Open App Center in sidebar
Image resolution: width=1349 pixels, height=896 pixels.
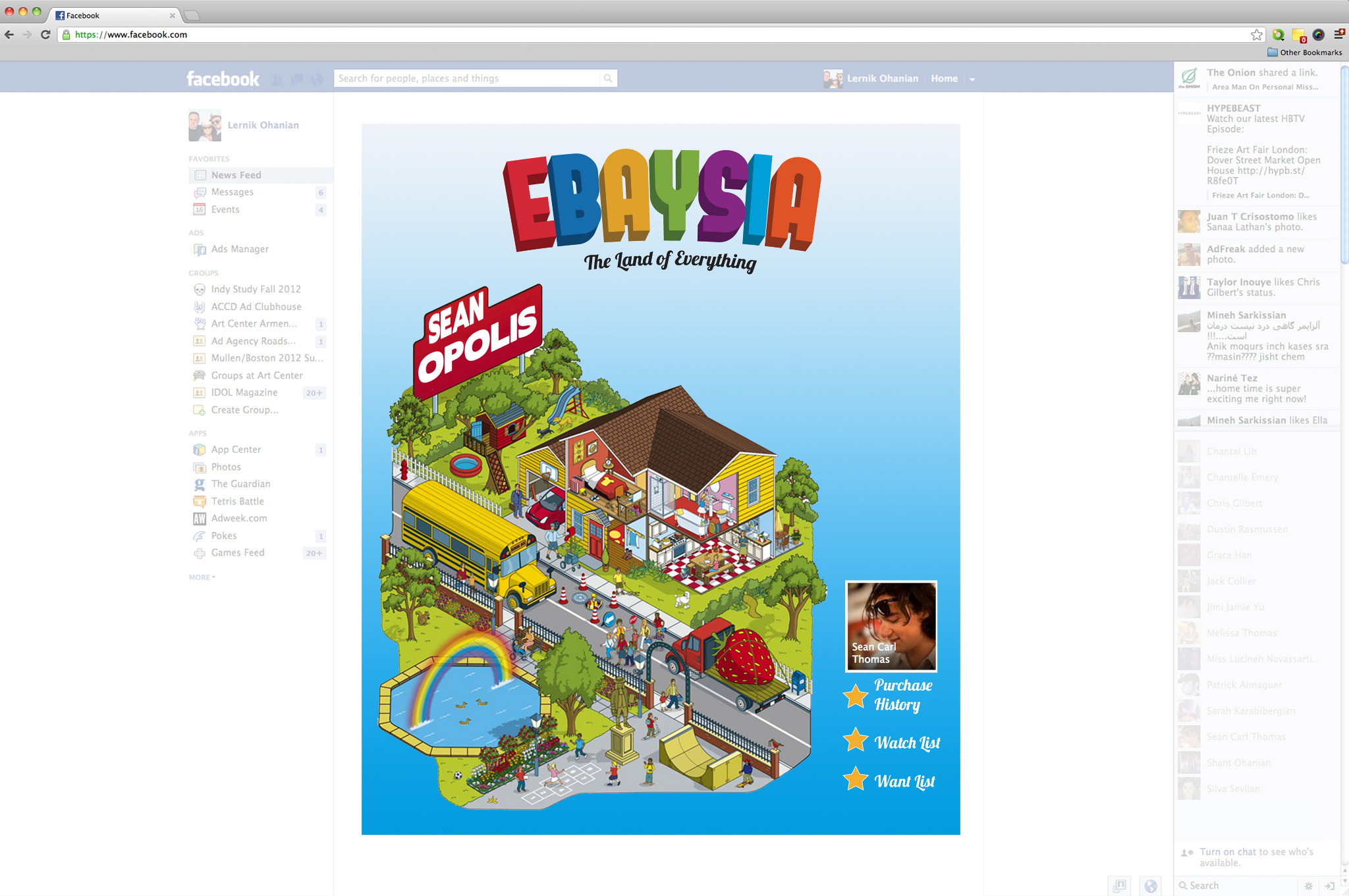tap(236, 450)
